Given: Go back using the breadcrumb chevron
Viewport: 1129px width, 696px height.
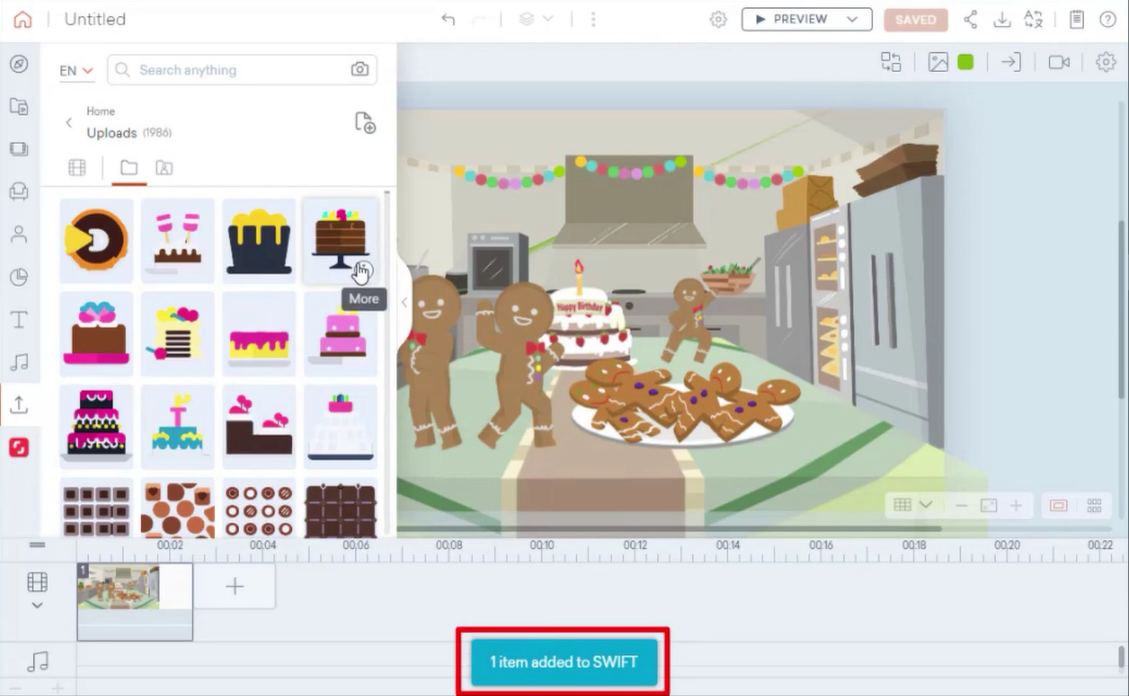Looking at the screenshot, I should click(69, 122).
